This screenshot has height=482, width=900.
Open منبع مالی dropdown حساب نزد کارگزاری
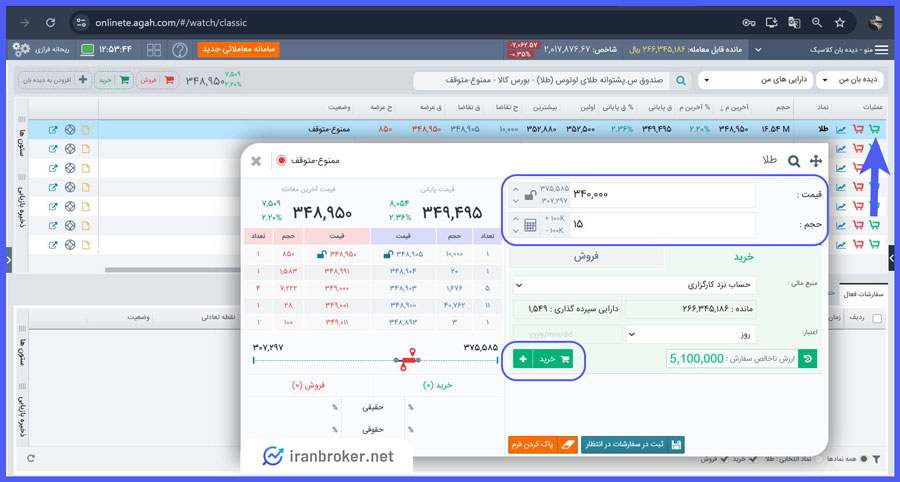coord(634,285)
